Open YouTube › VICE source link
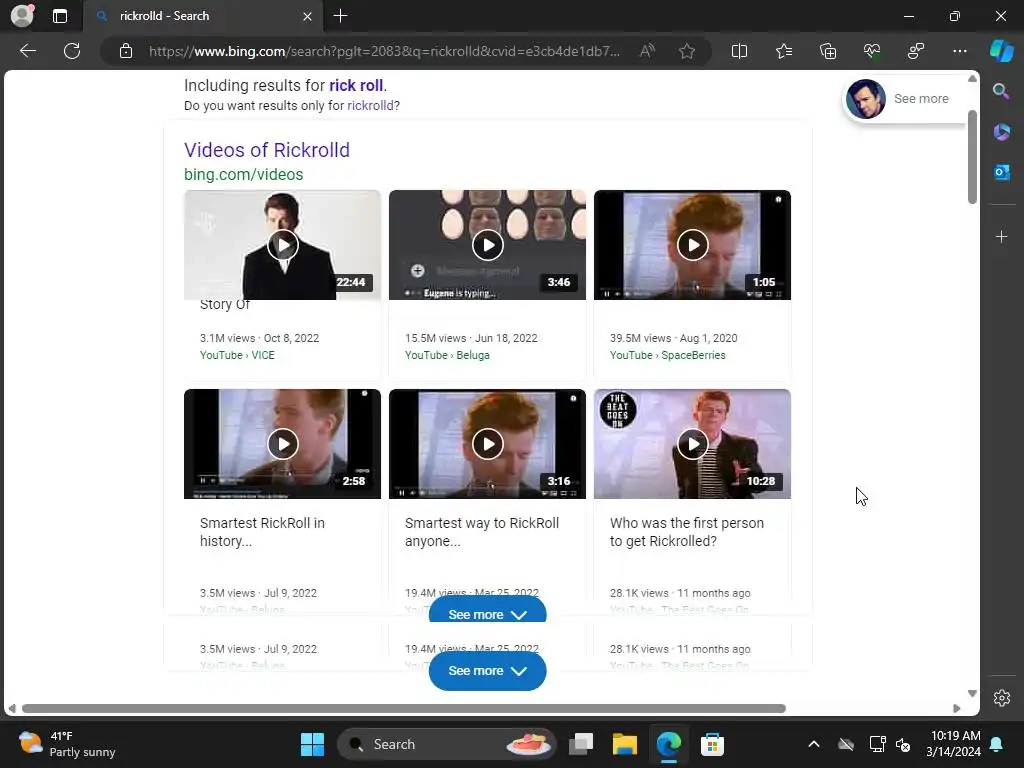 [237, 355]
